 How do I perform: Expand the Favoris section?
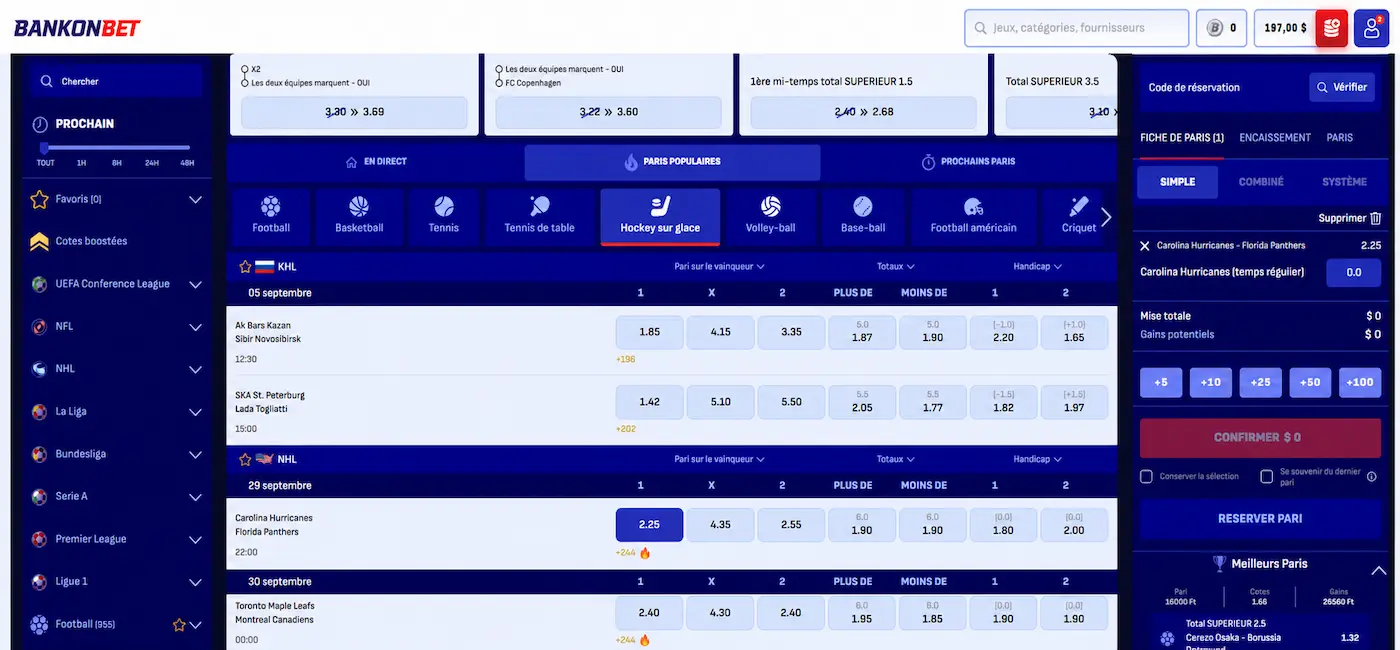[195, 200]
